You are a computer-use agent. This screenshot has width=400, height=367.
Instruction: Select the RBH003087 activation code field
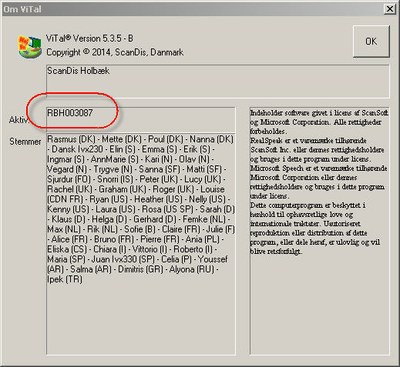[141, 119]
